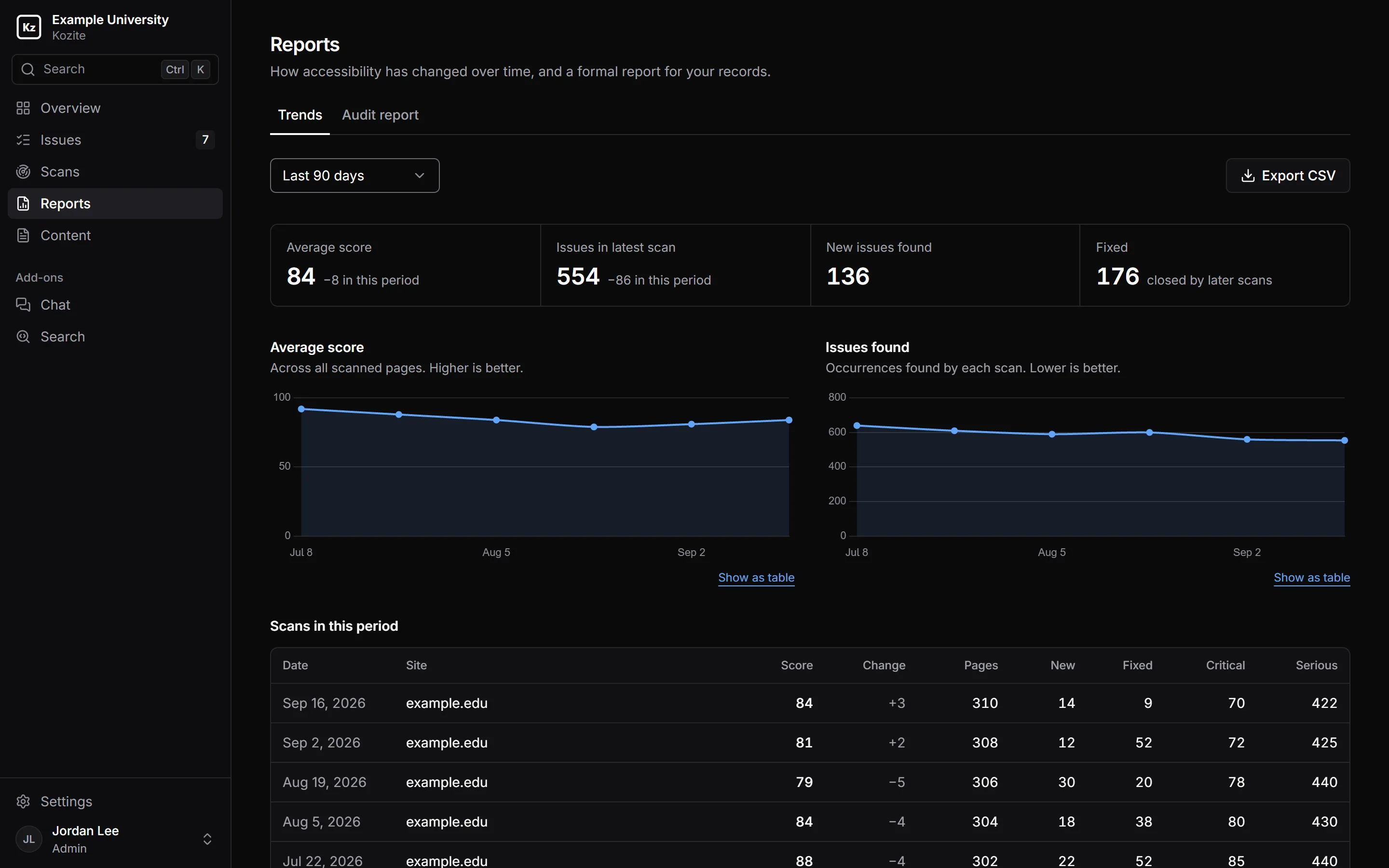Screen dimensions: 1389x868
Task: Open Content via its page icon
Action: (23, 235)
